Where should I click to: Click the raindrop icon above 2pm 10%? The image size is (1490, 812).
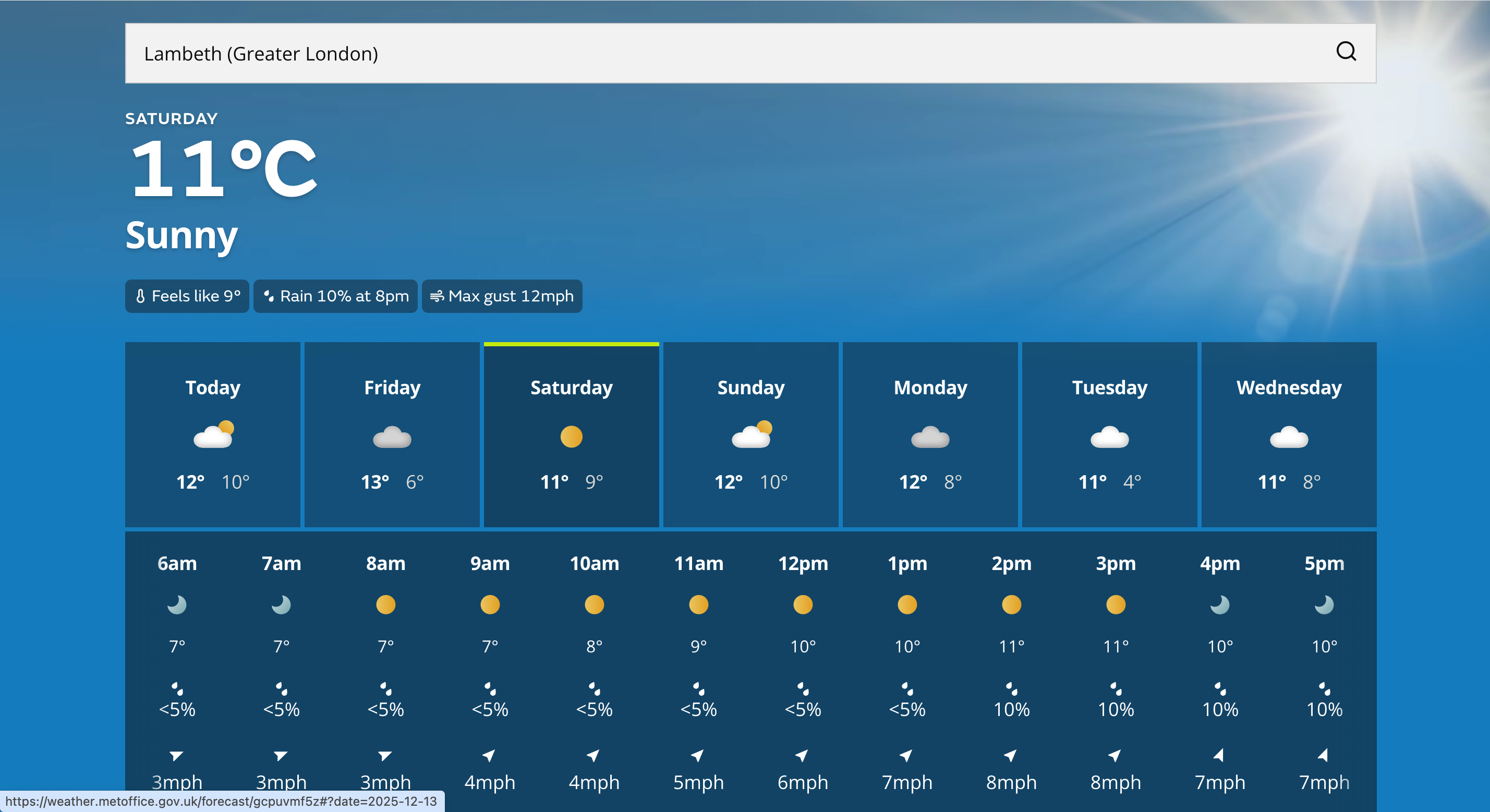[x=1011, y=688]
